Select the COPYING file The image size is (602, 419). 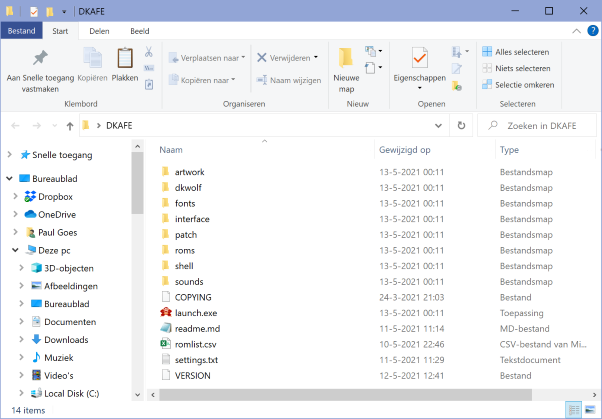tap(193, 297)
